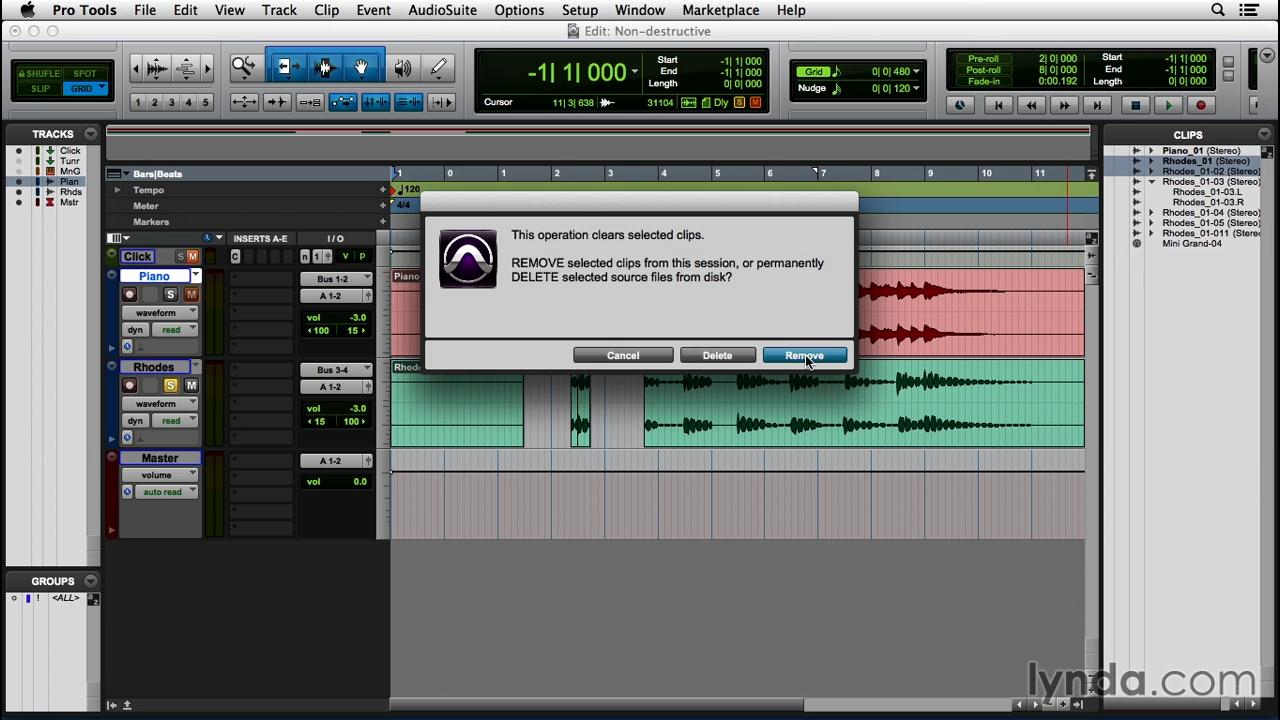Open the AudioSuite menu
1280x720 pixels.
pos(442,10)
